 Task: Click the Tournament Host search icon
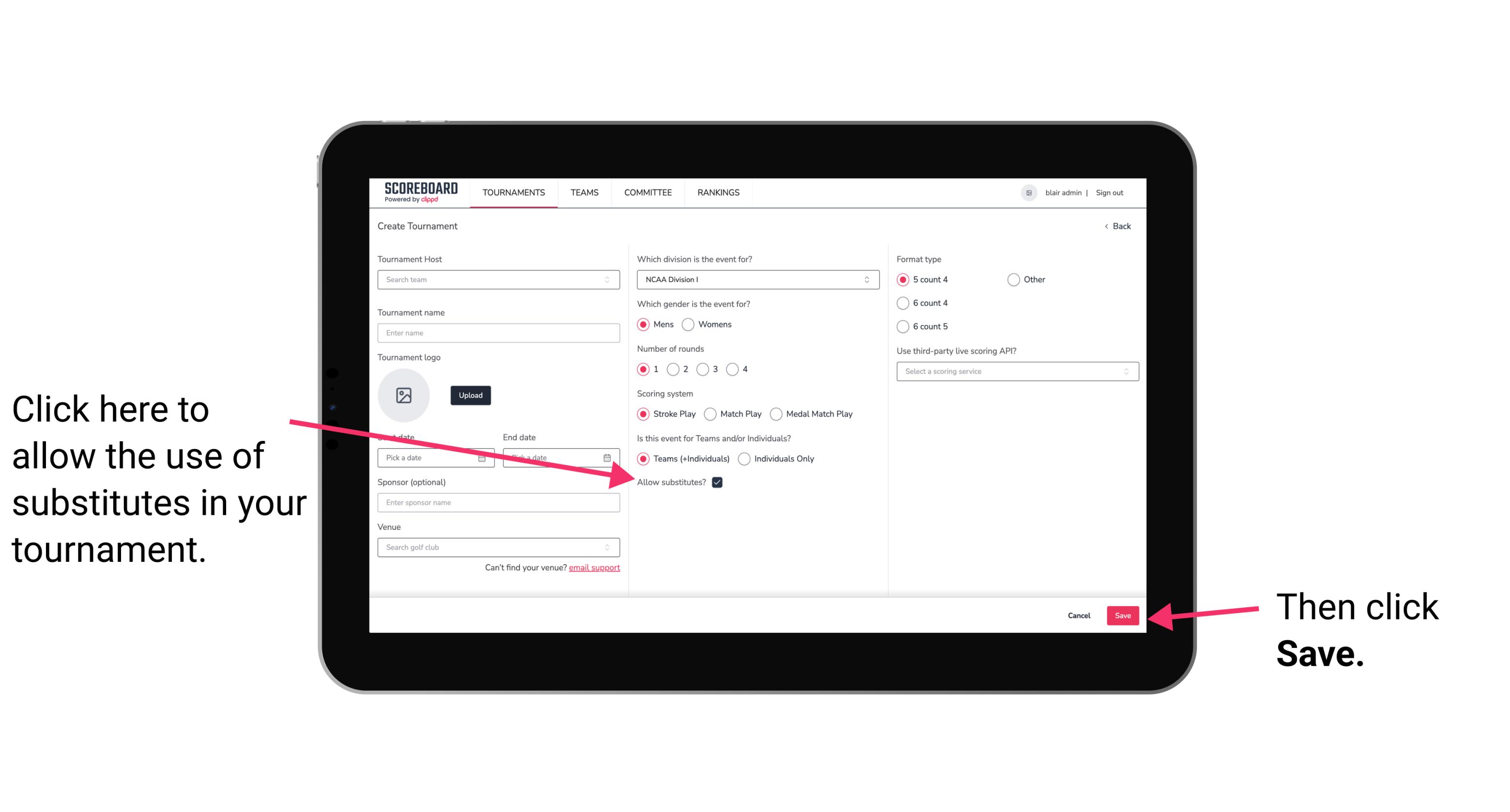pyautogui.click(x=611, y=279)
